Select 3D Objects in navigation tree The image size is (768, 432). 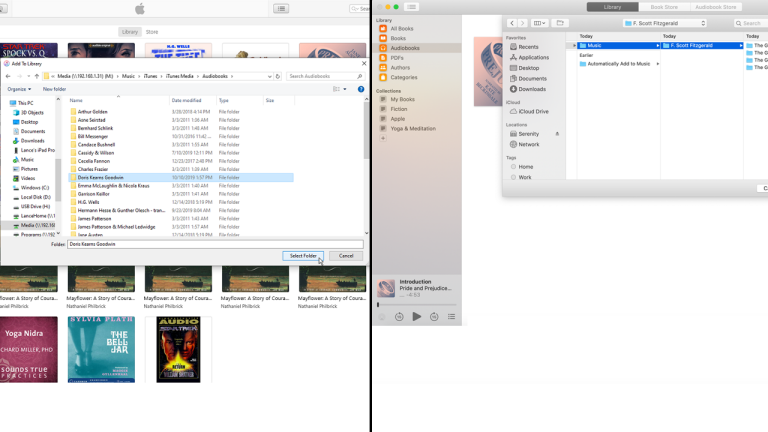(32, 113)
